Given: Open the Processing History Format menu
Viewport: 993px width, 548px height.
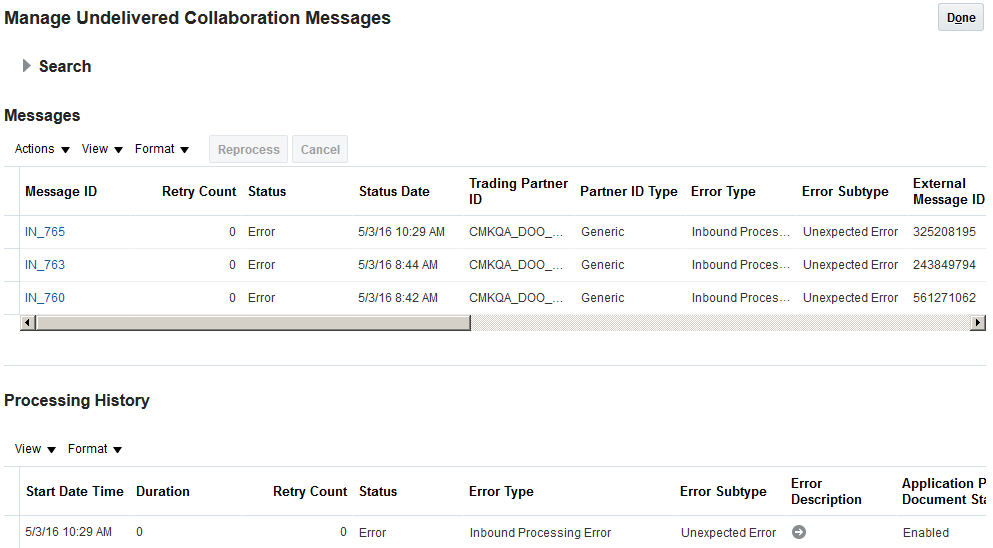Looking at the screenshot, I should coord(95,449).
